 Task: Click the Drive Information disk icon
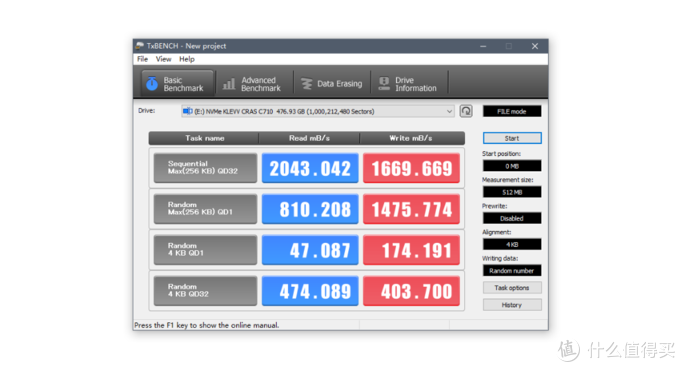384,83
